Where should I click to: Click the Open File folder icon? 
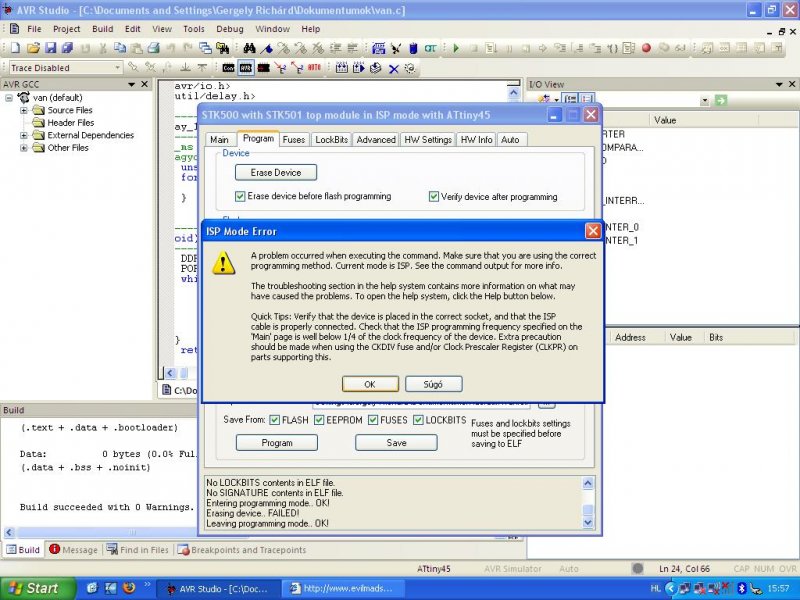pos(33,48)
